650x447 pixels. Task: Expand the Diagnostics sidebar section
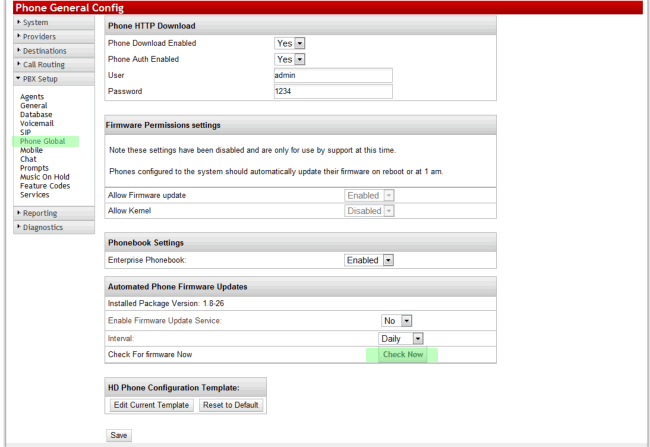tap(54, 227)
